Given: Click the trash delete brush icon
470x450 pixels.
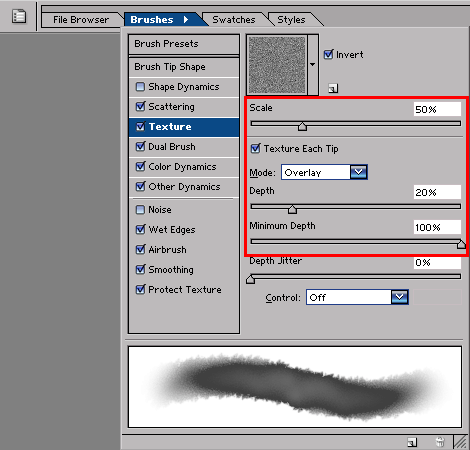Looking at the screenshot, I should coord(440,442).
